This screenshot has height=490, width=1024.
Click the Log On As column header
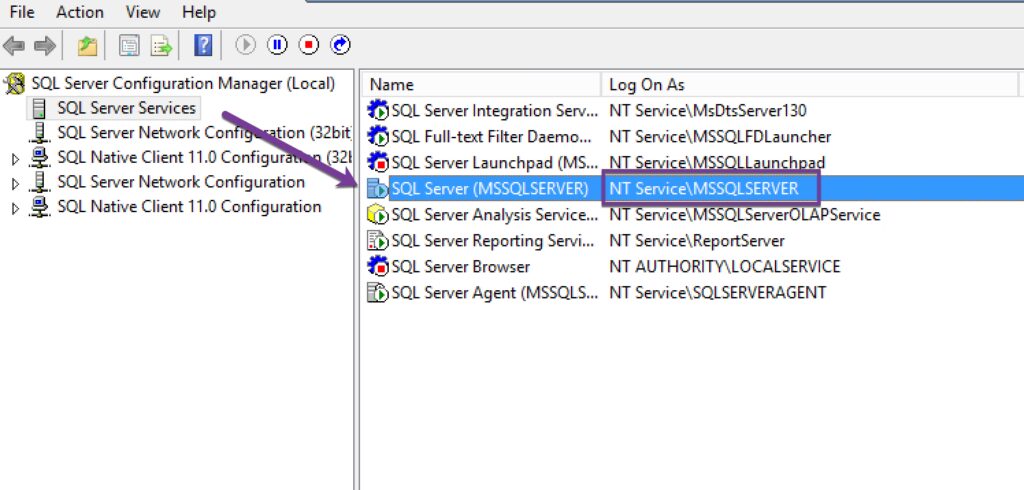click(647, 85)
